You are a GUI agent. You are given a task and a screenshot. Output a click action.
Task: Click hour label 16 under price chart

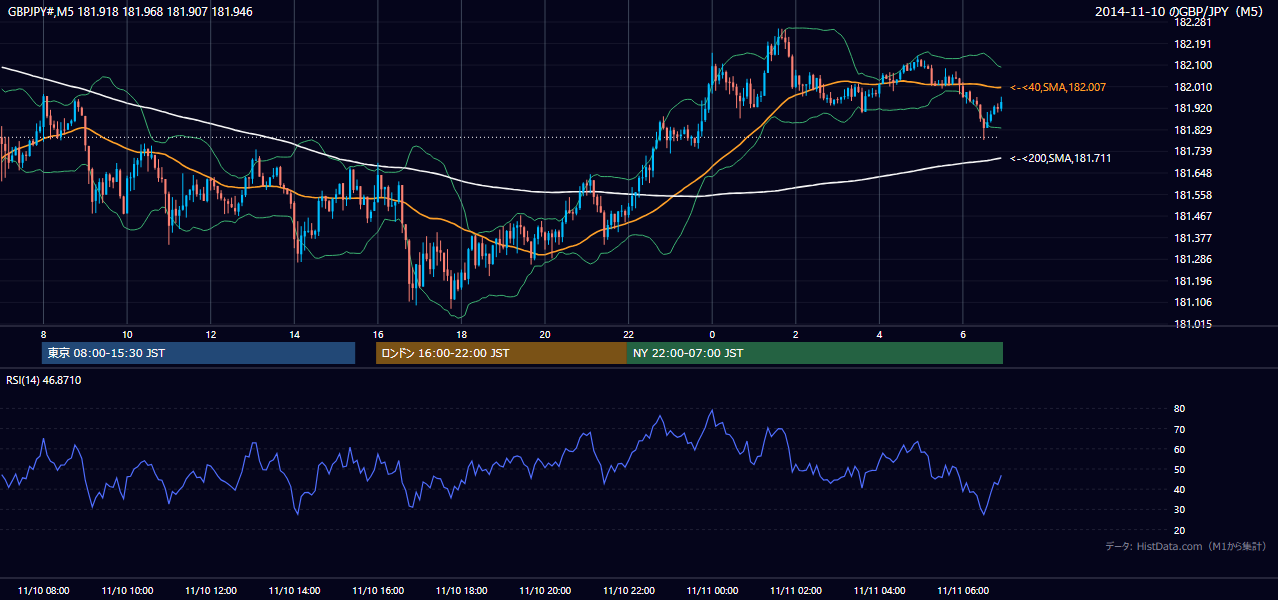pyautogui.click(x=378, y=334)
